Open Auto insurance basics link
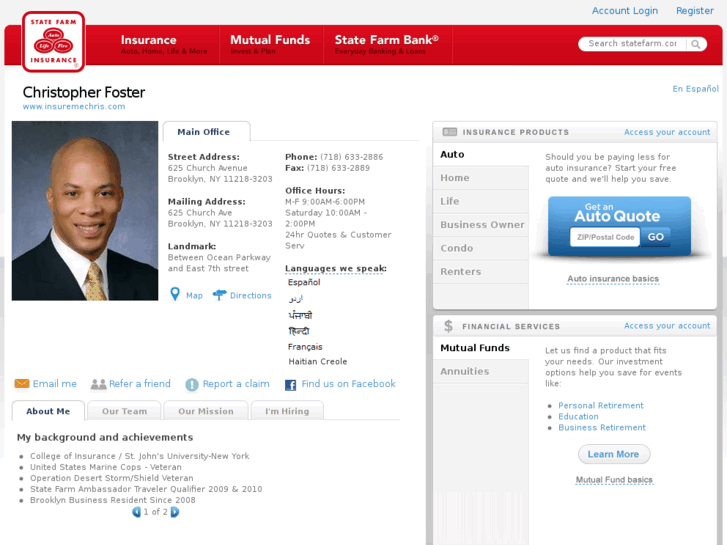727x545 pixels. coord(613,279)
